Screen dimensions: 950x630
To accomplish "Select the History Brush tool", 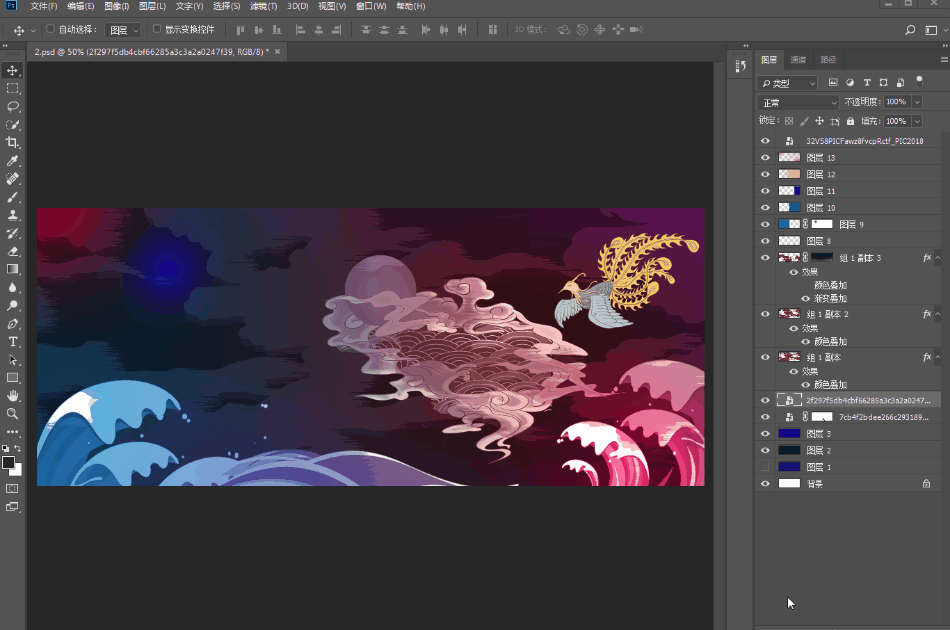I will [12, 233].
